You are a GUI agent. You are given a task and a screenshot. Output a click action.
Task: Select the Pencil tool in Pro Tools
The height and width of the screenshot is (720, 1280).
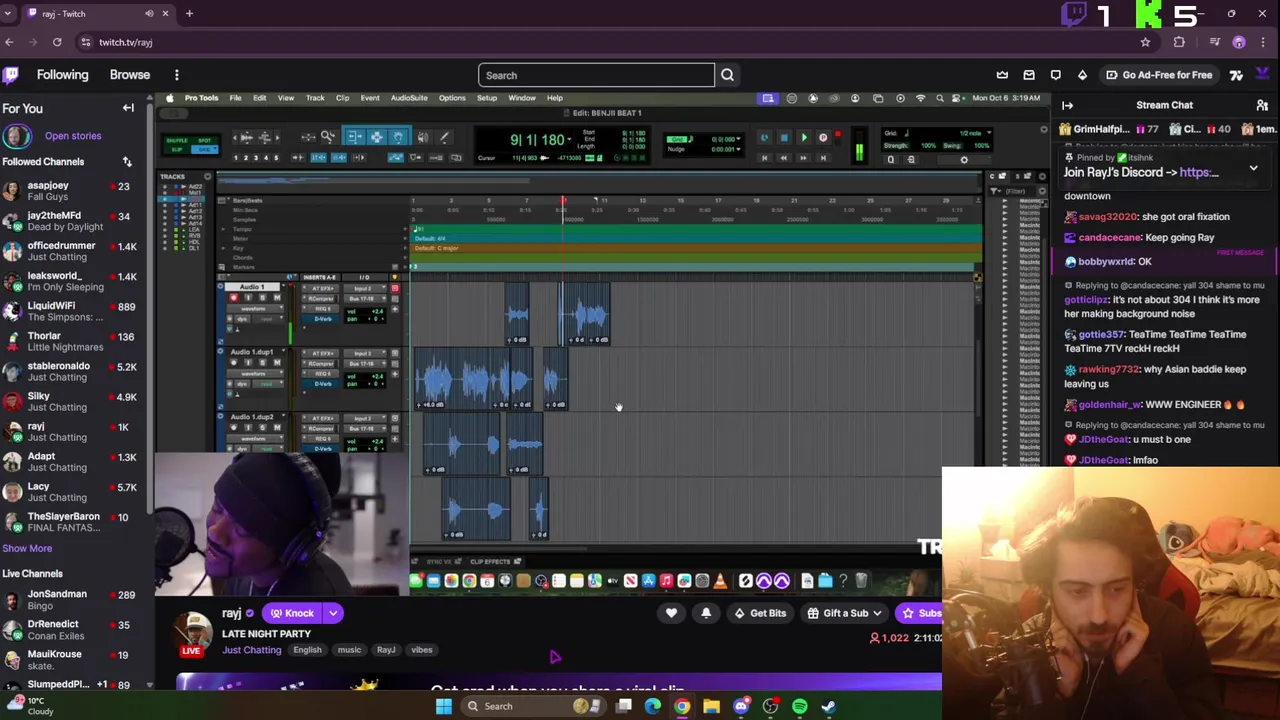[x=444, y=137]
